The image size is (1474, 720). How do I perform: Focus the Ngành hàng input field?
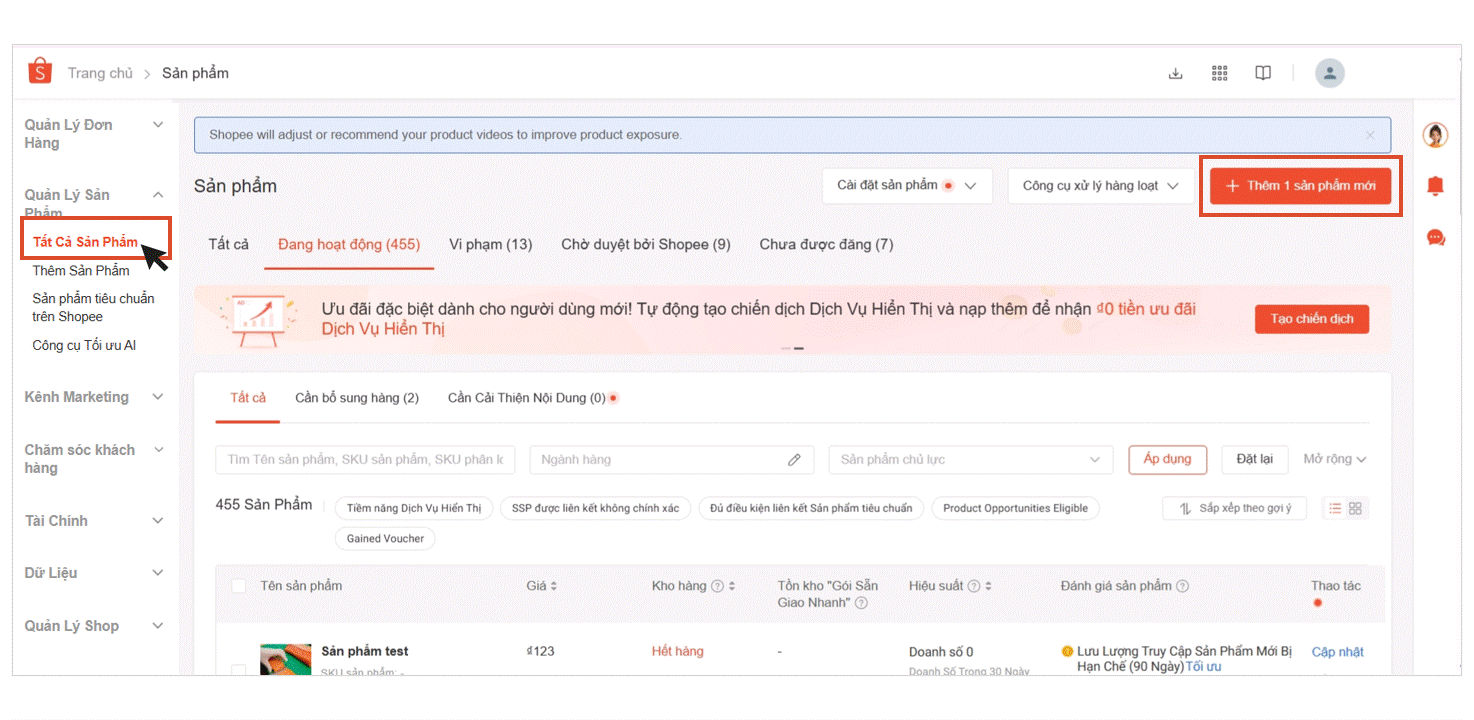[672, 460]
